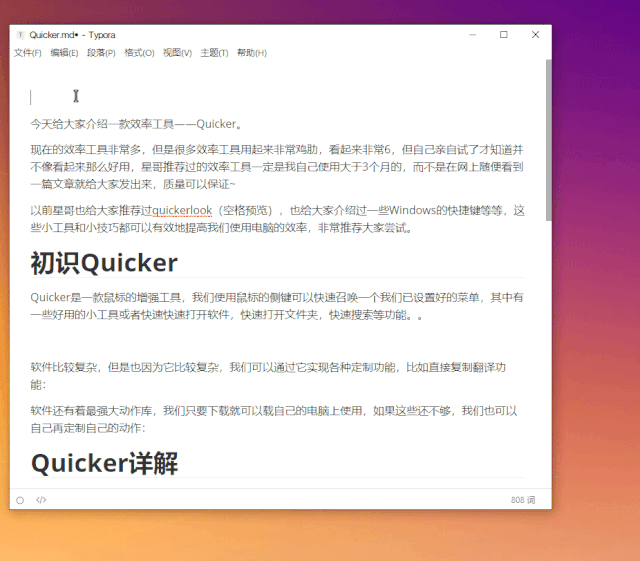
Task: Show word count details at 808 词
Action: coord(523,500)
